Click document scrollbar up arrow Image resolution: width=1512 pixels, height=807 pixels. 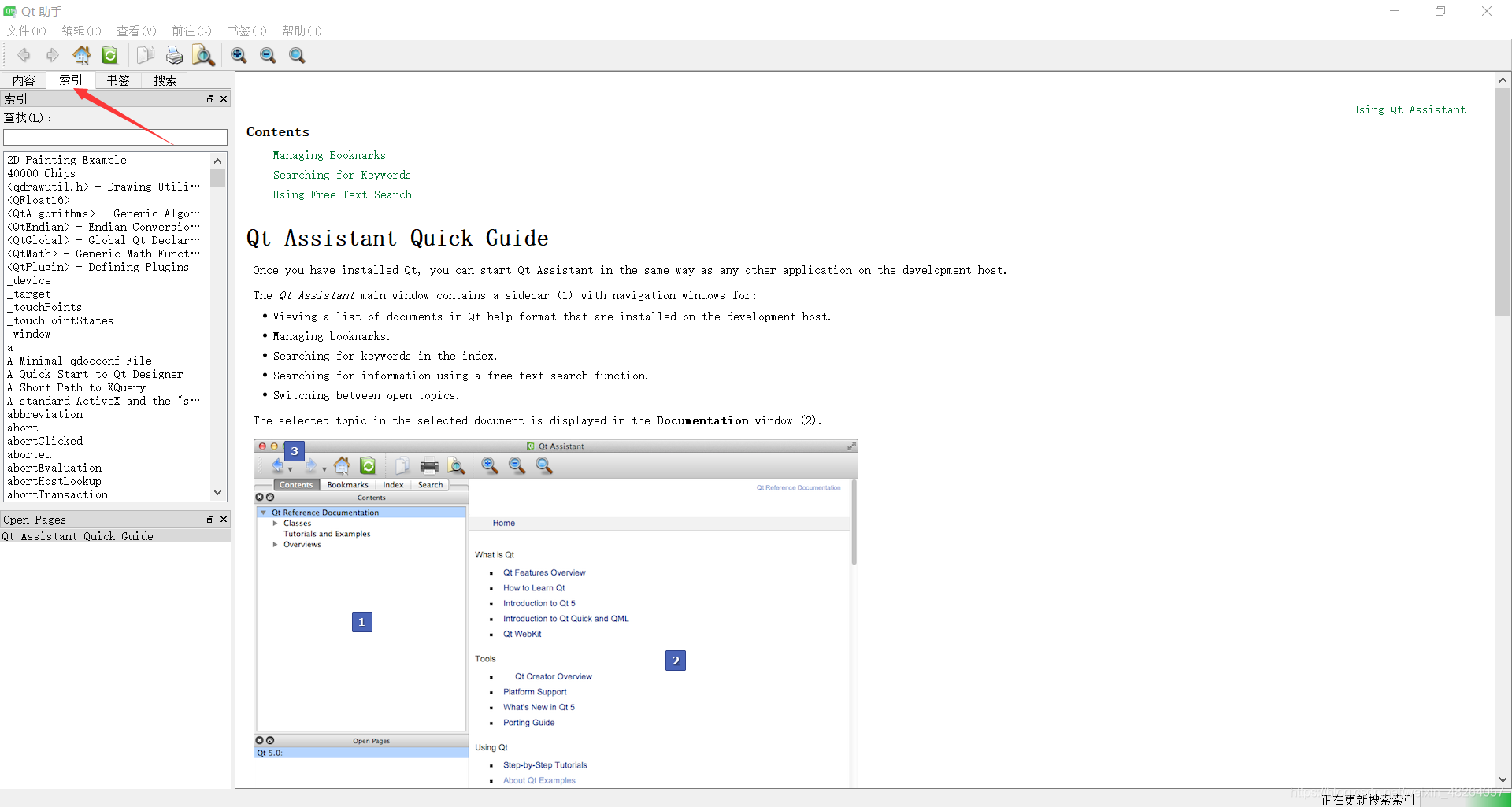[x=1503, y=80]
